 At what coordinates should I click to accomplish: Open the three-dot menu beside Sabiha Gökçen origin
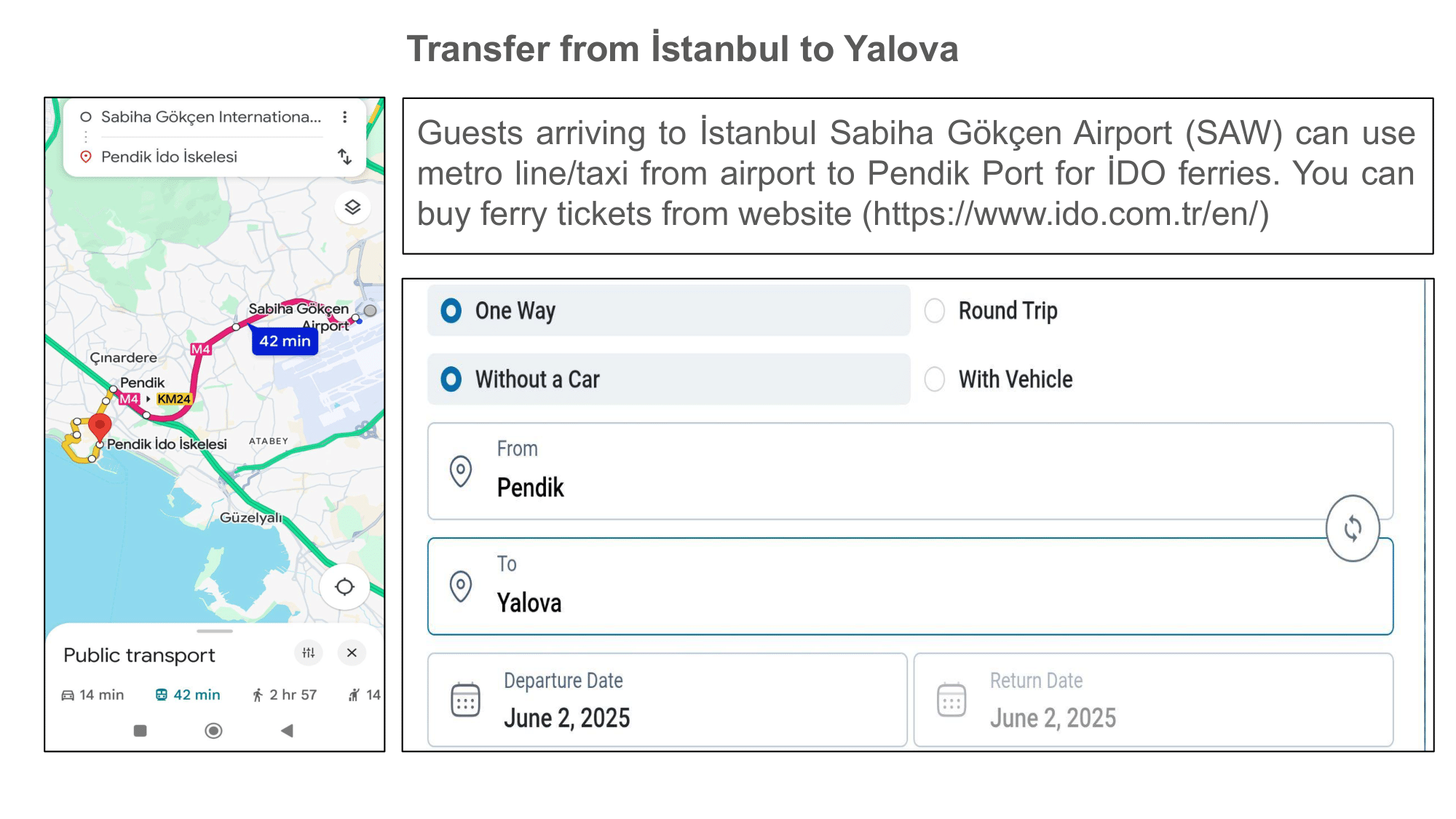click(x=344, y=117)
